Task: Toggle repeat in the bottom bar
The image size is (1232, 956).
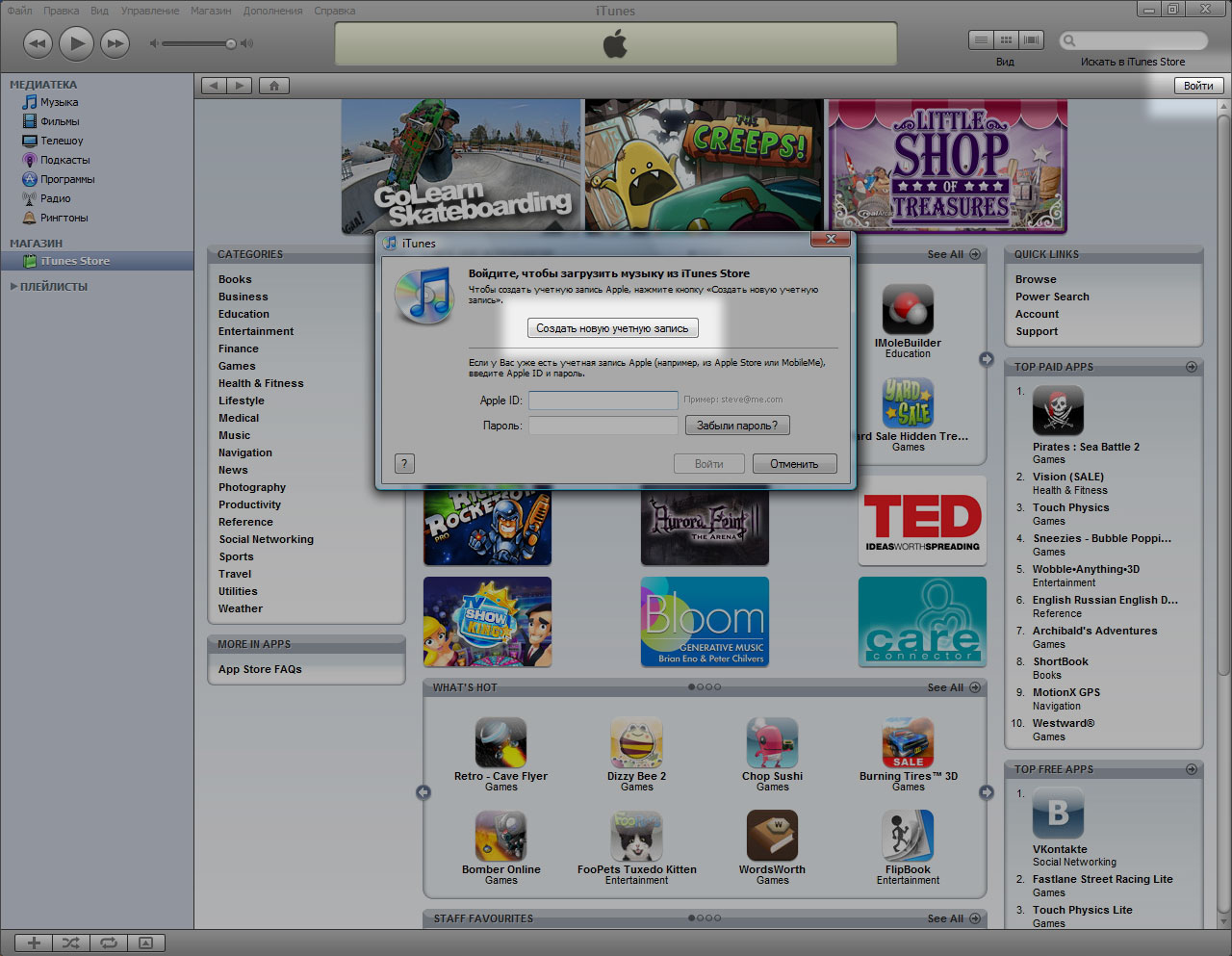Action: tap(109, 943)
